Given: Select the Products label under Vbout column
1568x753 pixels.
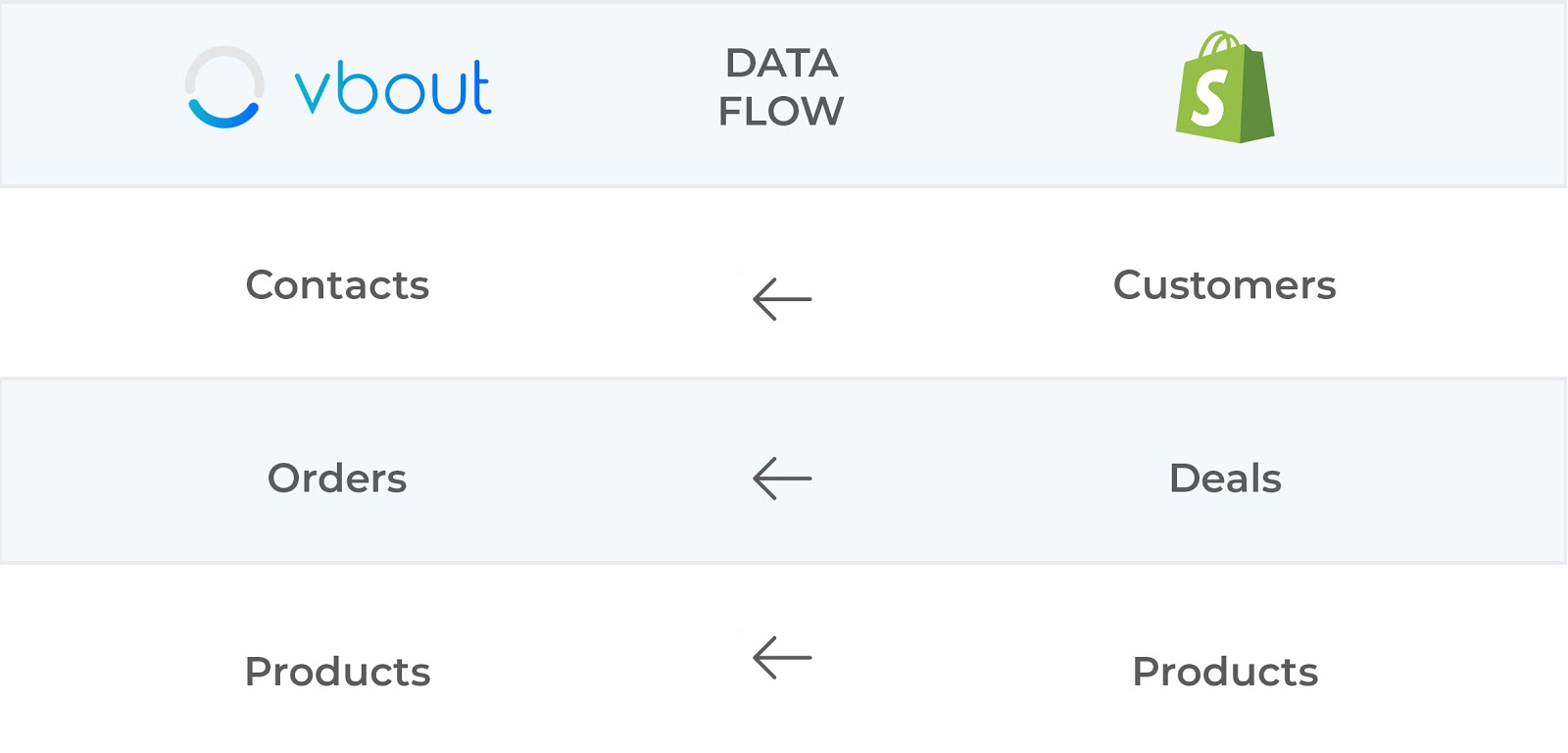Looking at the screenshot, I should pos(337,672).
